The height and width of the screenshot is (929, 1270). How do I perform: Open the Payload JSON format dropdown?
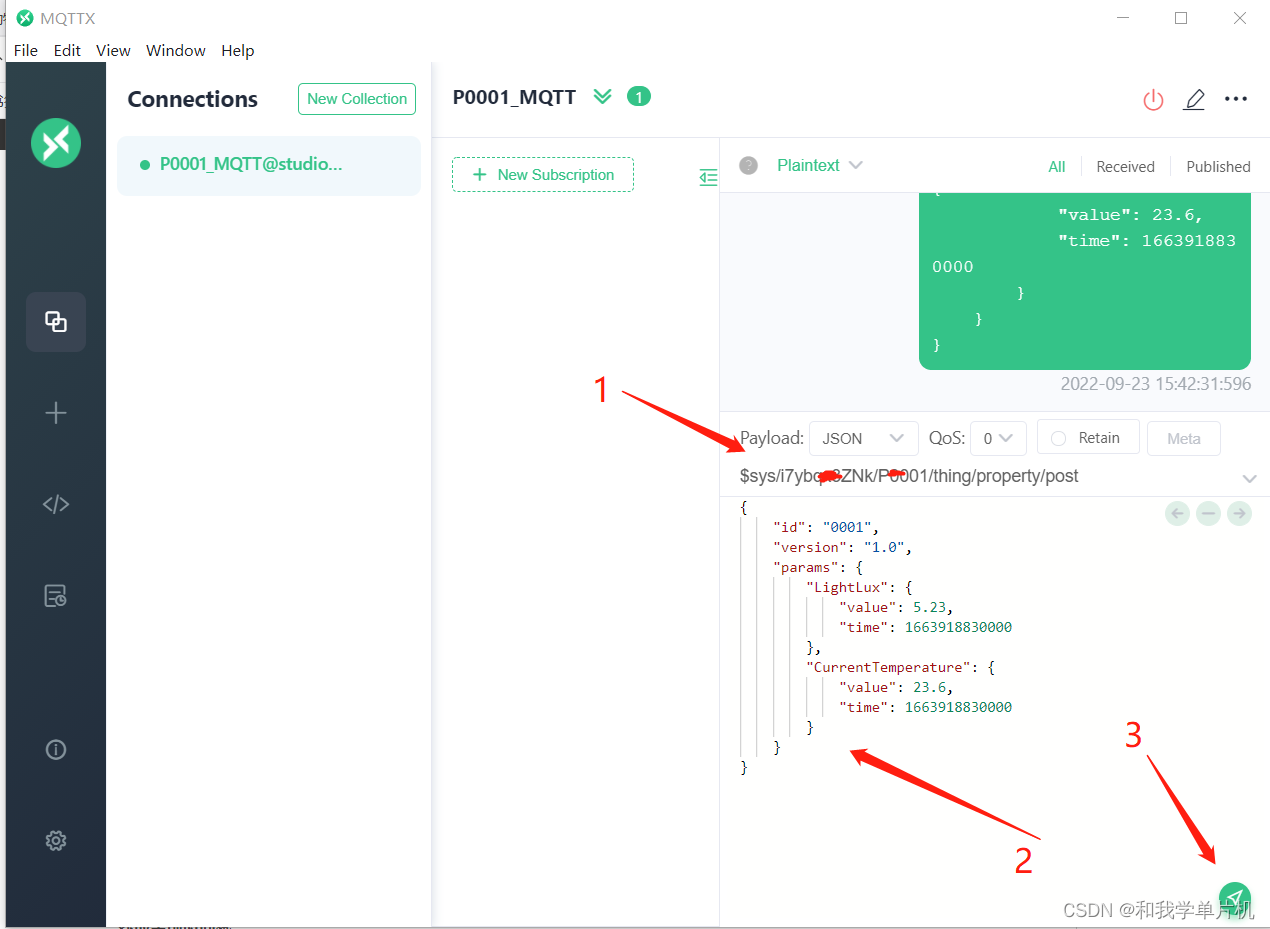[864, 438]
